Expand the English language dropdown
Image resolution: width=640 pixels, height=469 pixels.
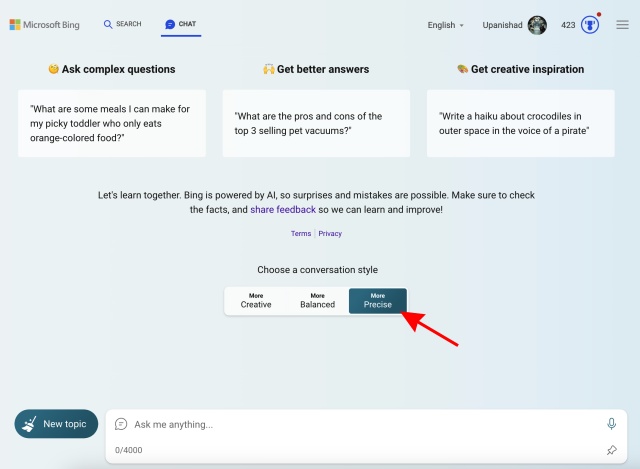click(446, 25)
